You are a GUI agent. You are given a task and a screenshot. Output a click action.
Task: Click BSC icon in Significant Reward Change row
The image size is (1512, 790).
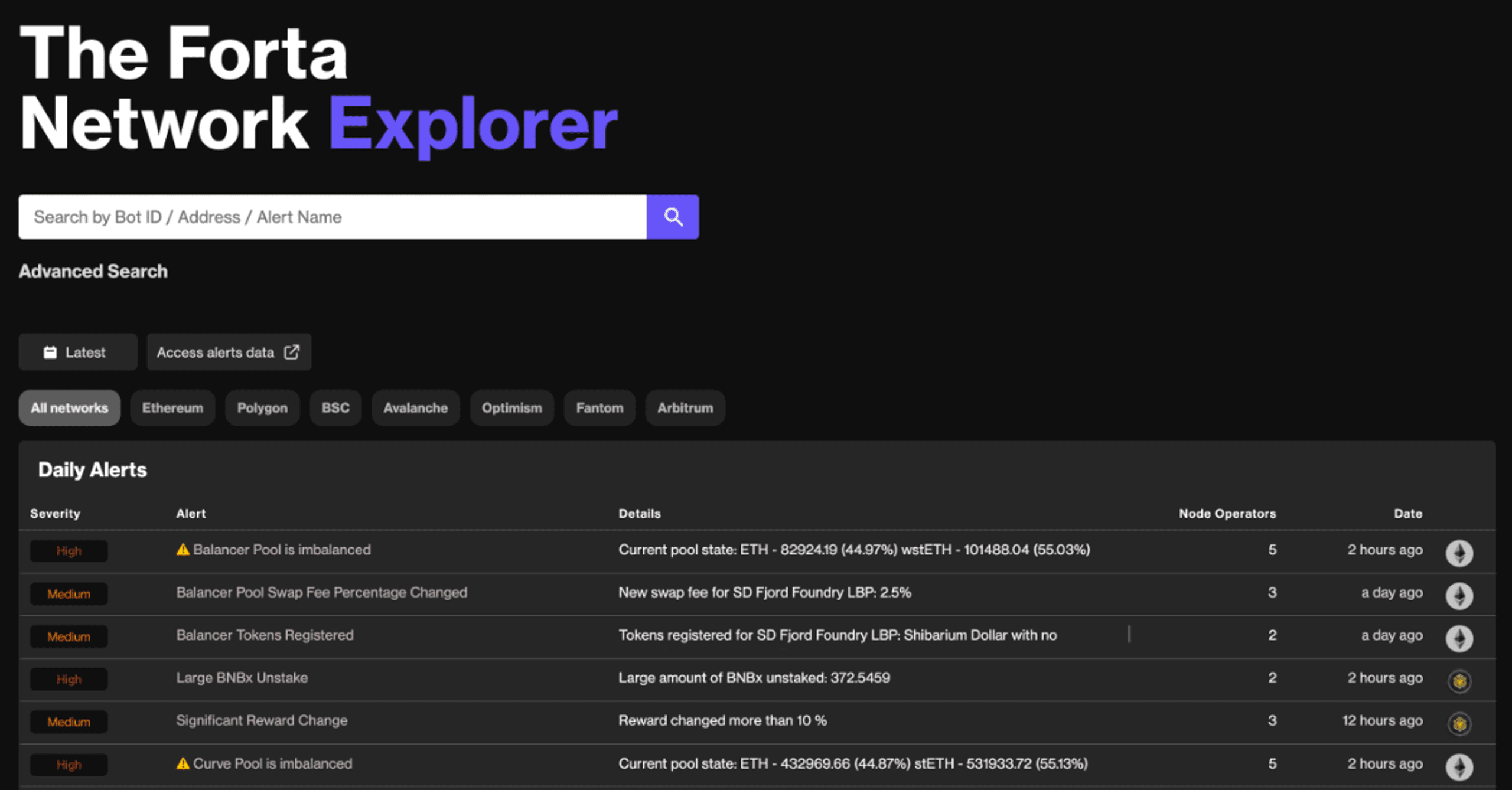[x=1459, y=723]
